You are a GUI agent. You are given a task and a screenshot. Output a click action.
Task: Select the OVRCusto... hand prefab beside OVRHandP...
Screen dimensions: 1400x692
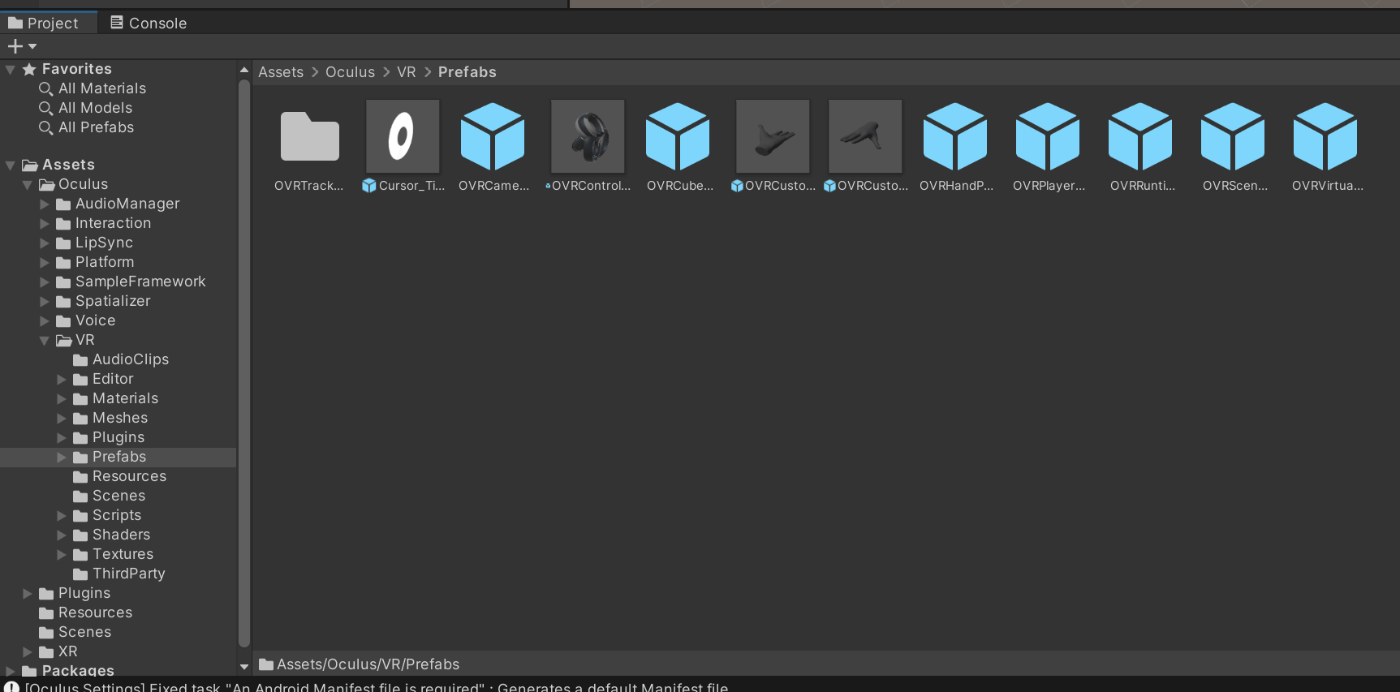pyautogui.click(x=865, y=137)
